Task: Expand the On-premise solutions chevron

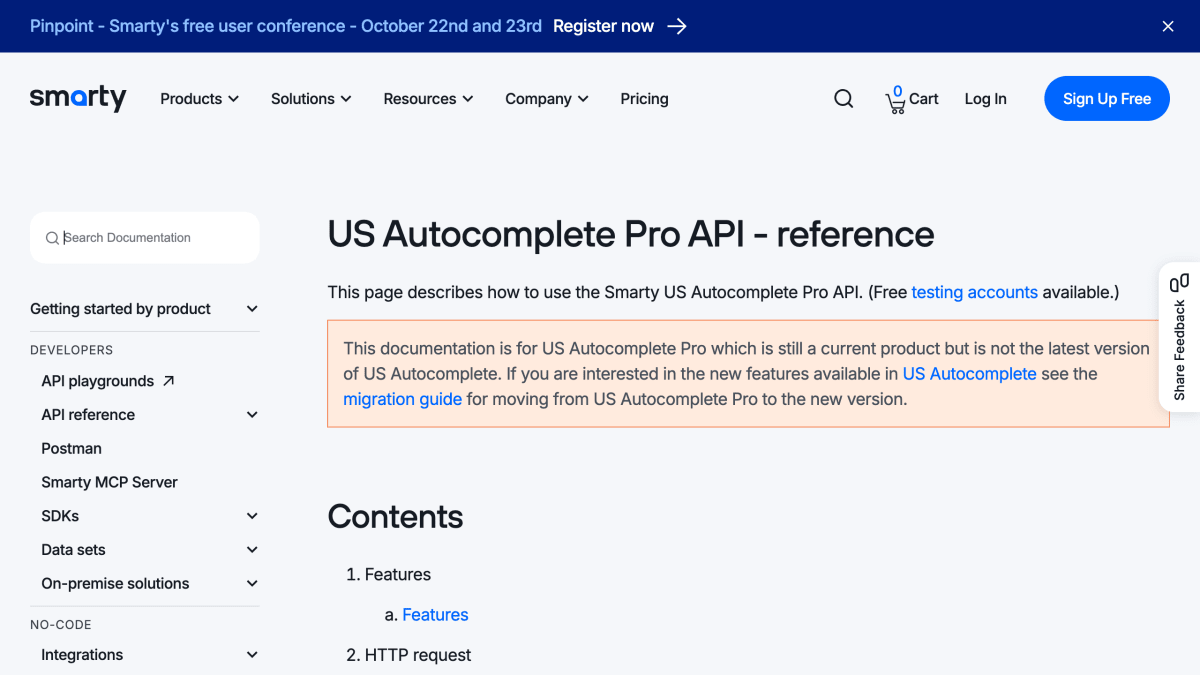Action: tap(252, 584)
